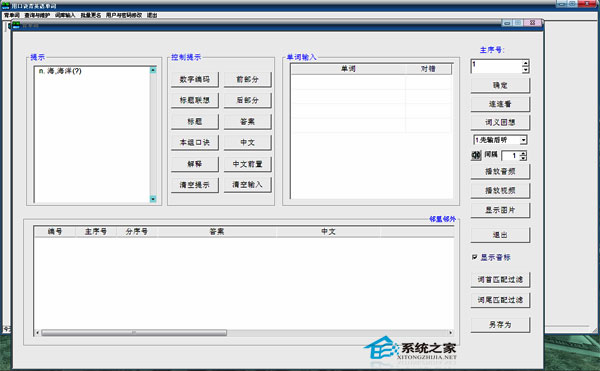Open the 批量更名 menu
This screenshot has height=371, width=600.
point(91,15)
